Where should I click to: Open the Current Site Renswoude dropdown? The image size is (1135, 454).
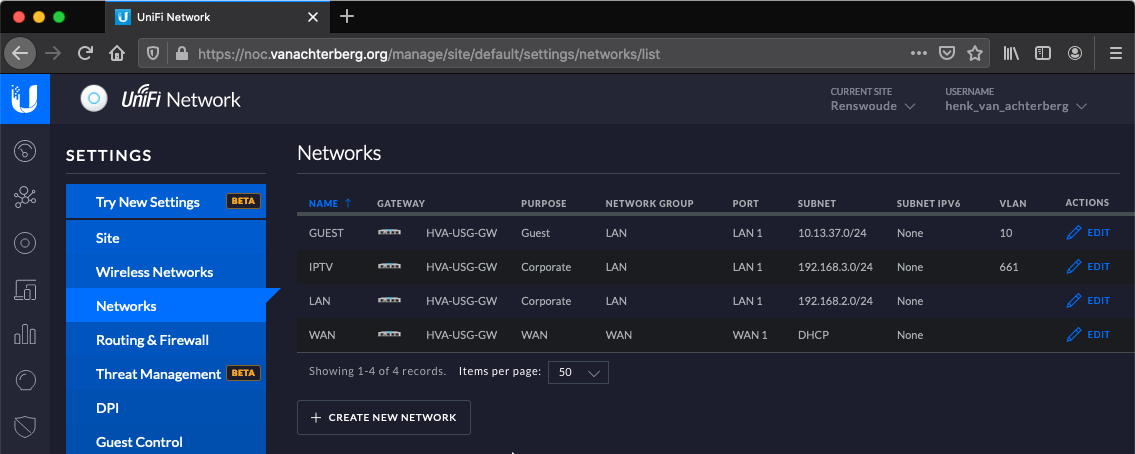[873, 106]
